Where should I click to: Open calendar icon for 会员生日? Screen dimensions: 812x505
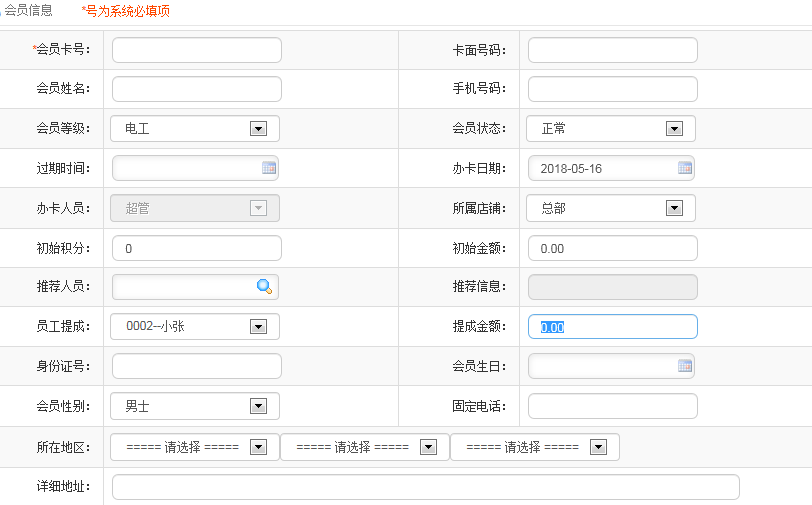click(685, 366)
